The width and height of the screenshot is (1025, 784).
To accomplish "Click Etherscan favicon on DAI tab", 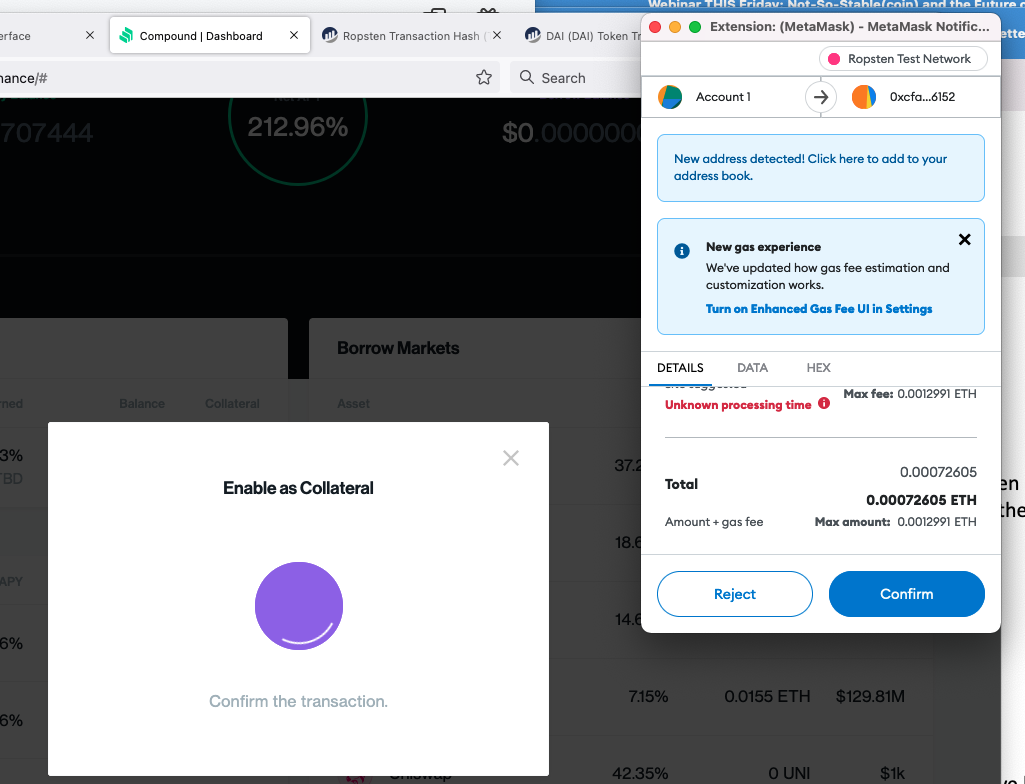I will click(x=533, y=35).
